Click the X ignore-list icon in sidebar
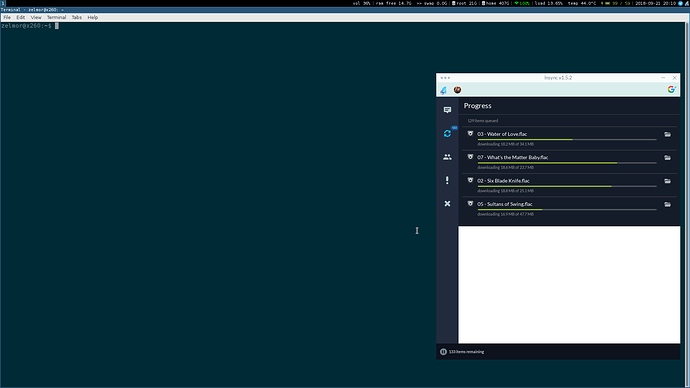This screenshot has height=388, width=690. (447, 204)
